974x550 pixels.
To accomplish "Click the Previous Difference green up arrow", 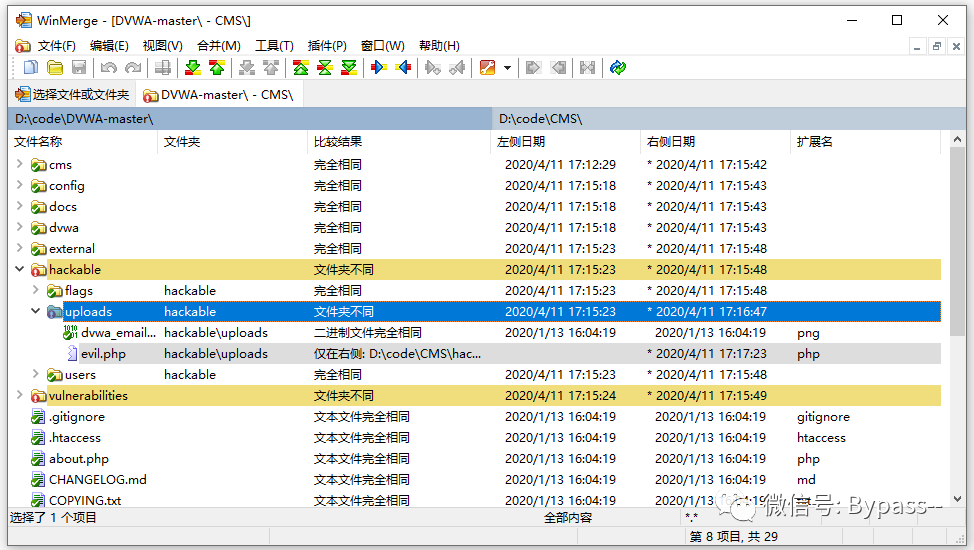I will click(217, 67).
